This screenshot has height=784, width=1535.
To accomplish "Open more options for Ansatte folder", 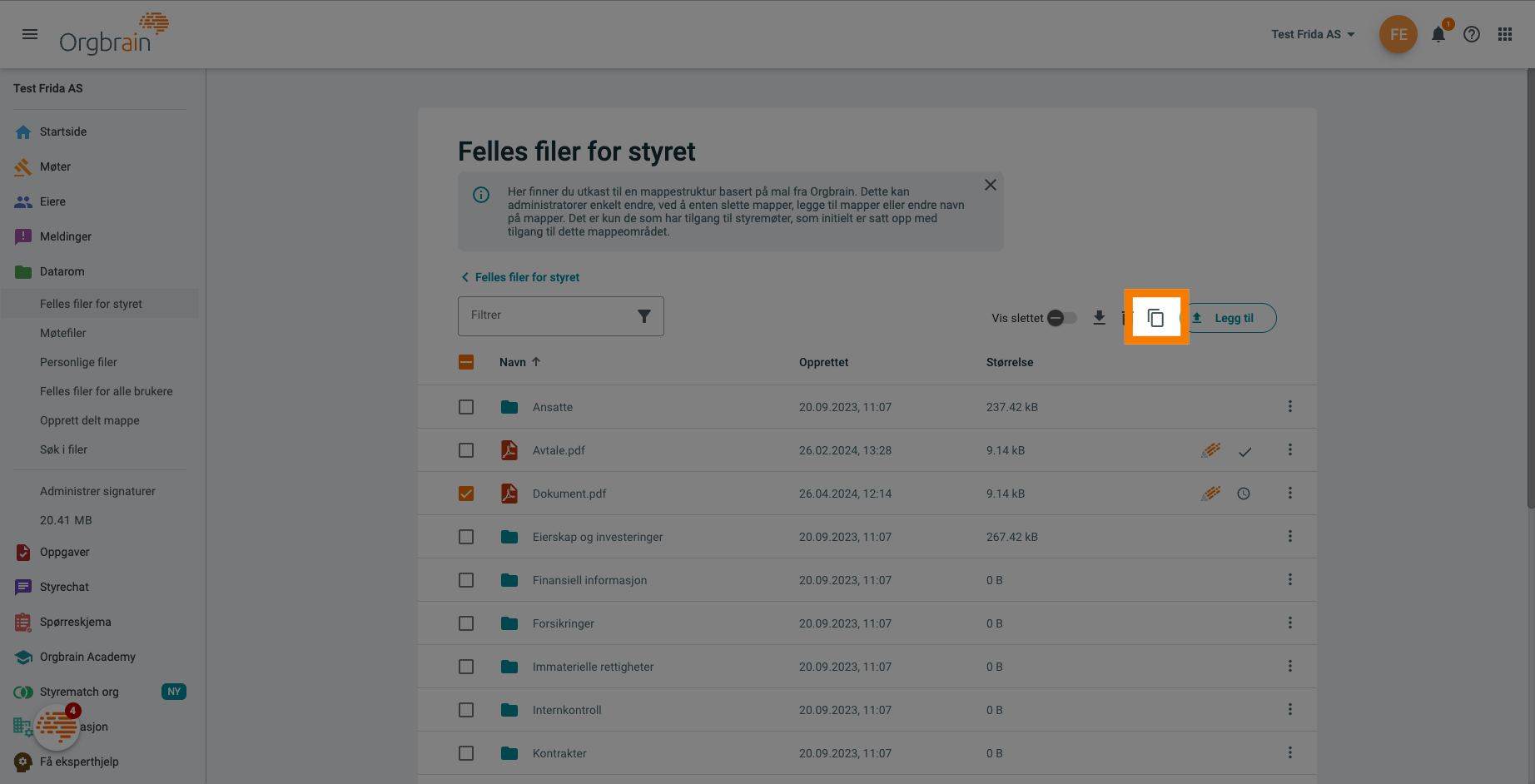I will tap(1290, 406).
